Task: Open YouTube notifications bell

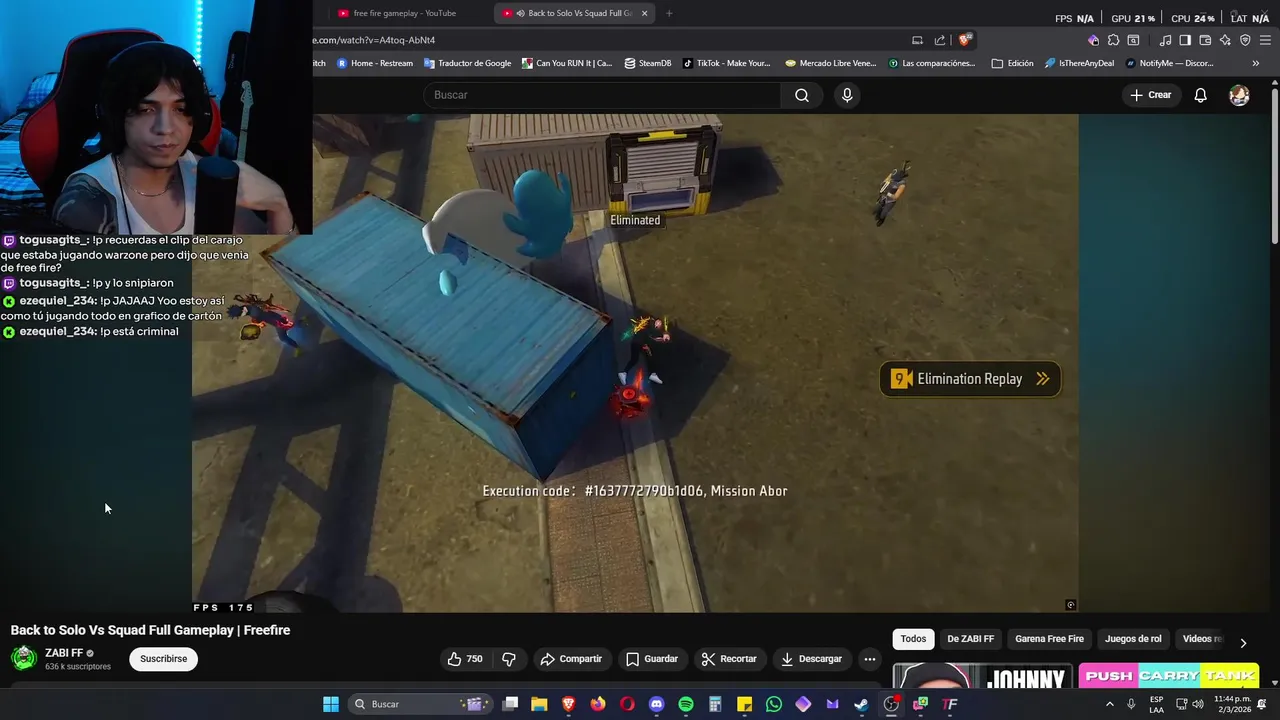Action: (1200, 95)
